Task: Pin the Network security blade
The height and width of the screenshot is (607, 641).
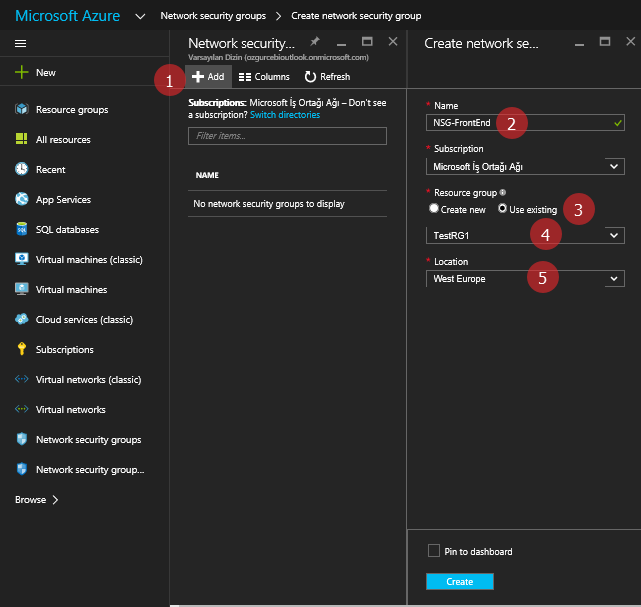Action: pos(315,41)
